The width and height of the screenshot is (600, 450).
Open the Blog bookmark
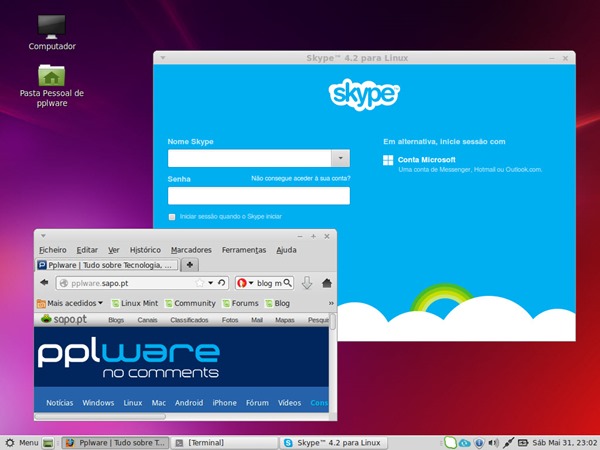(x=278, y=303)
